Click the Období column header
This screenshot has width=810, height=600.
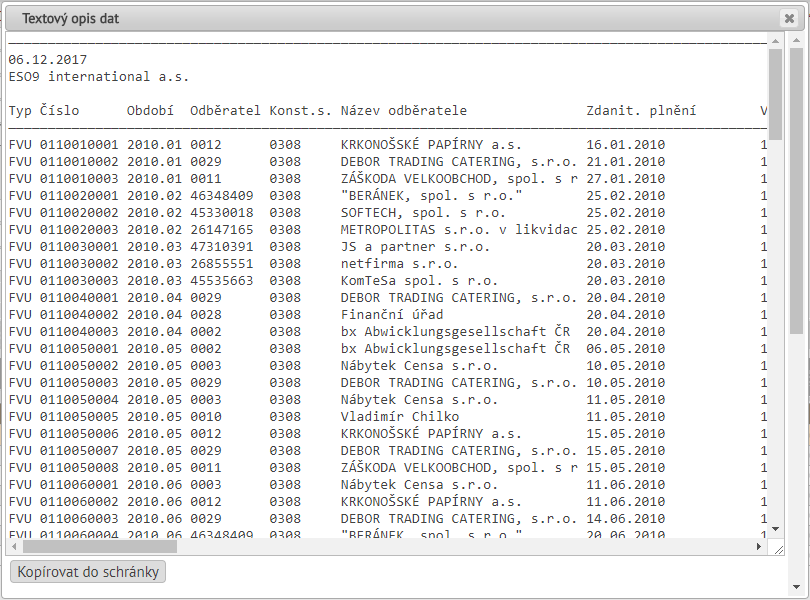tap(150, 111)
